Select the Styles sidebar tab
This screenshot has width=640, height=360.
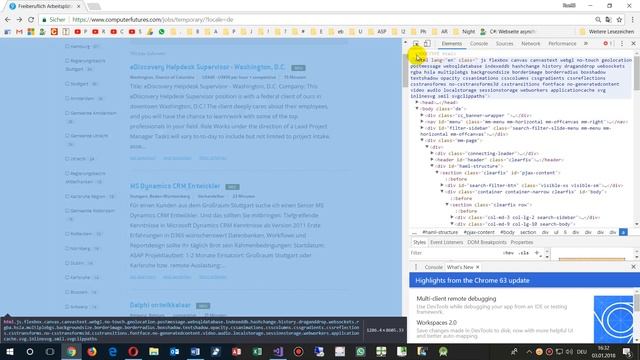(419, 242)
